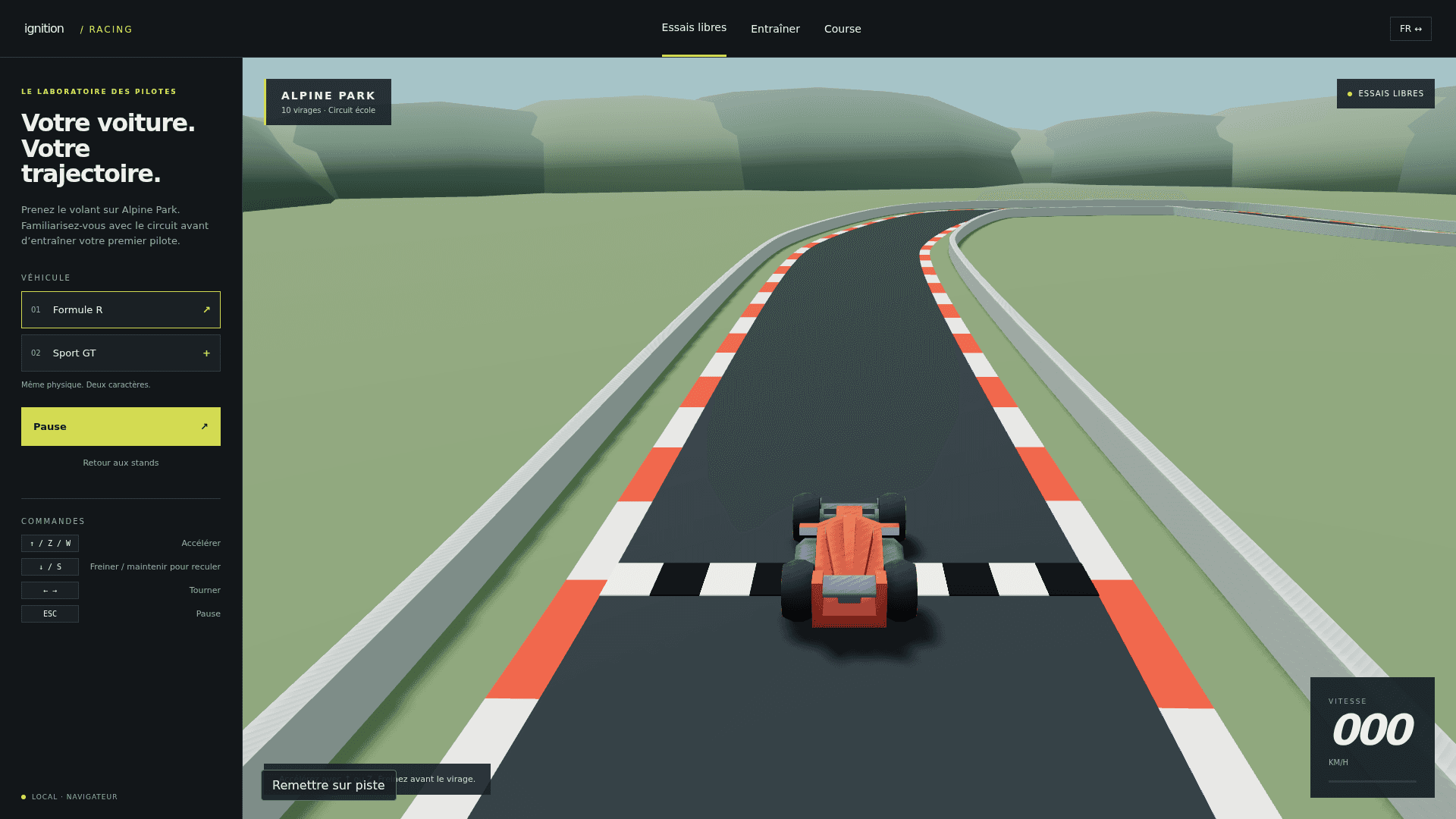Switch to the Entraîner tab
This screenshot has height=819, width=1456.
click(775, 29)
